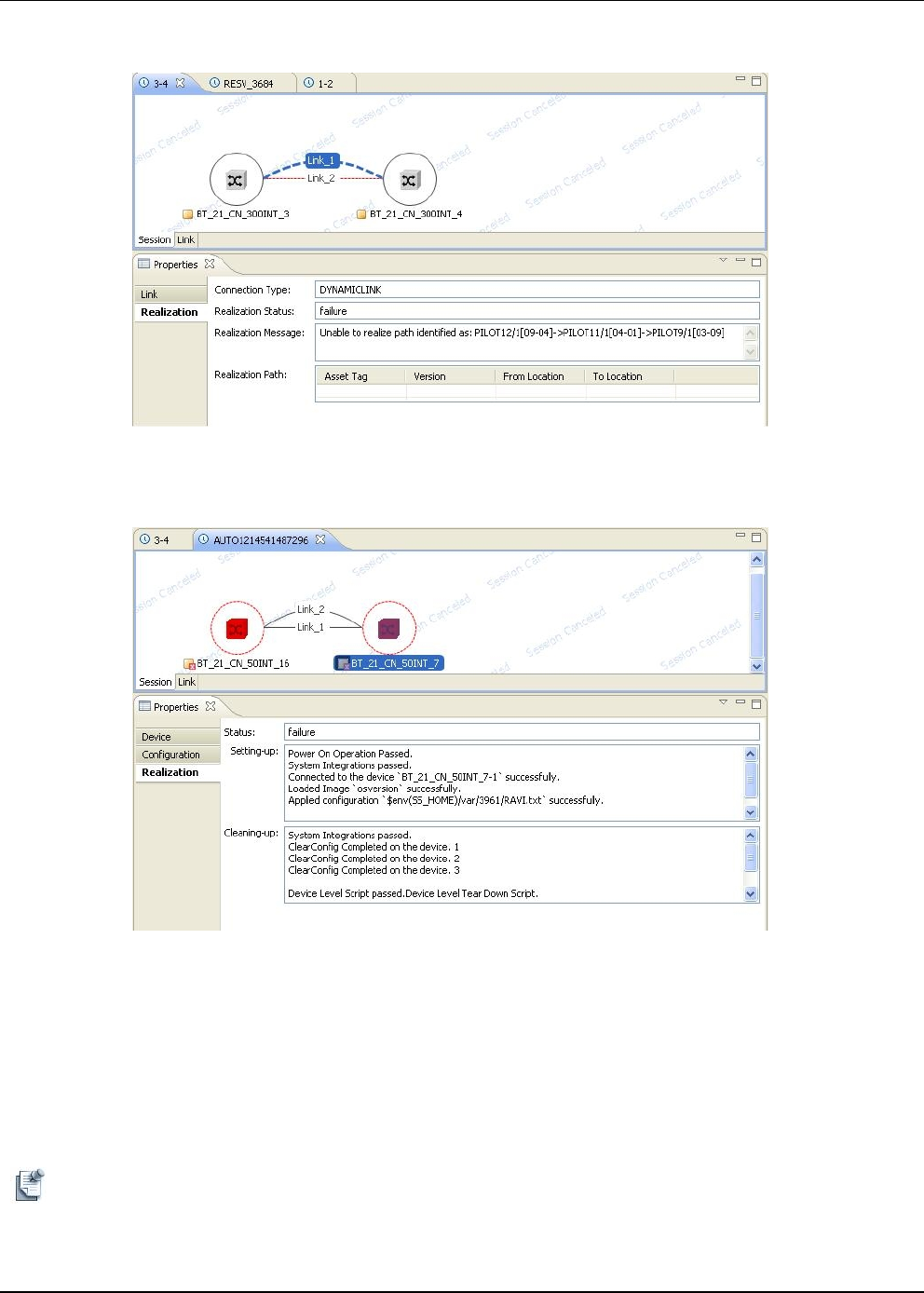Open the Session bottom tab in upper editor
This screenshot has height=1293, width=924.
tap(155, 239)
